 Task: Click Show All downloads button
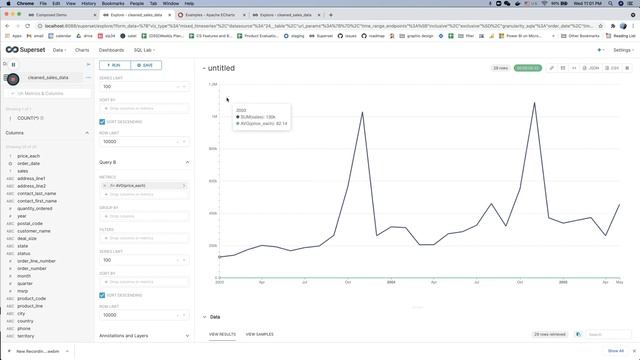pyautogui.click(x=616, y=351)
